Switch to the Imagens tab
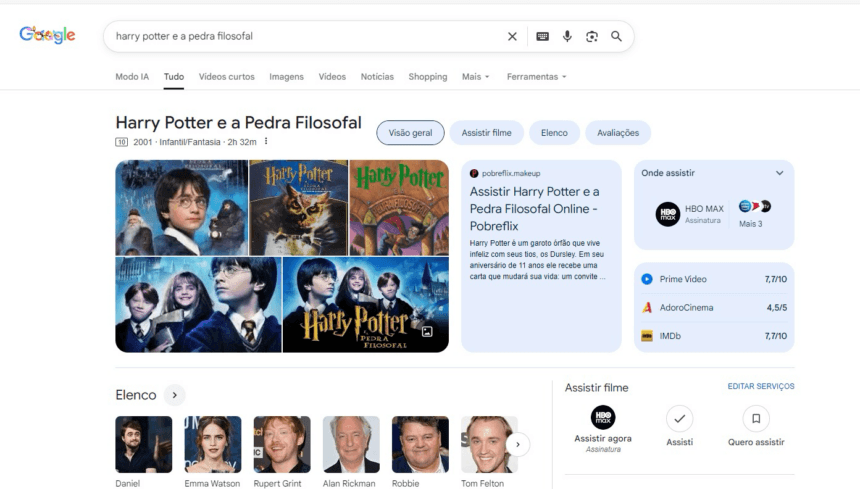Image resolution: width=860 pixels, height=489 pixels. tap(286, 77)
